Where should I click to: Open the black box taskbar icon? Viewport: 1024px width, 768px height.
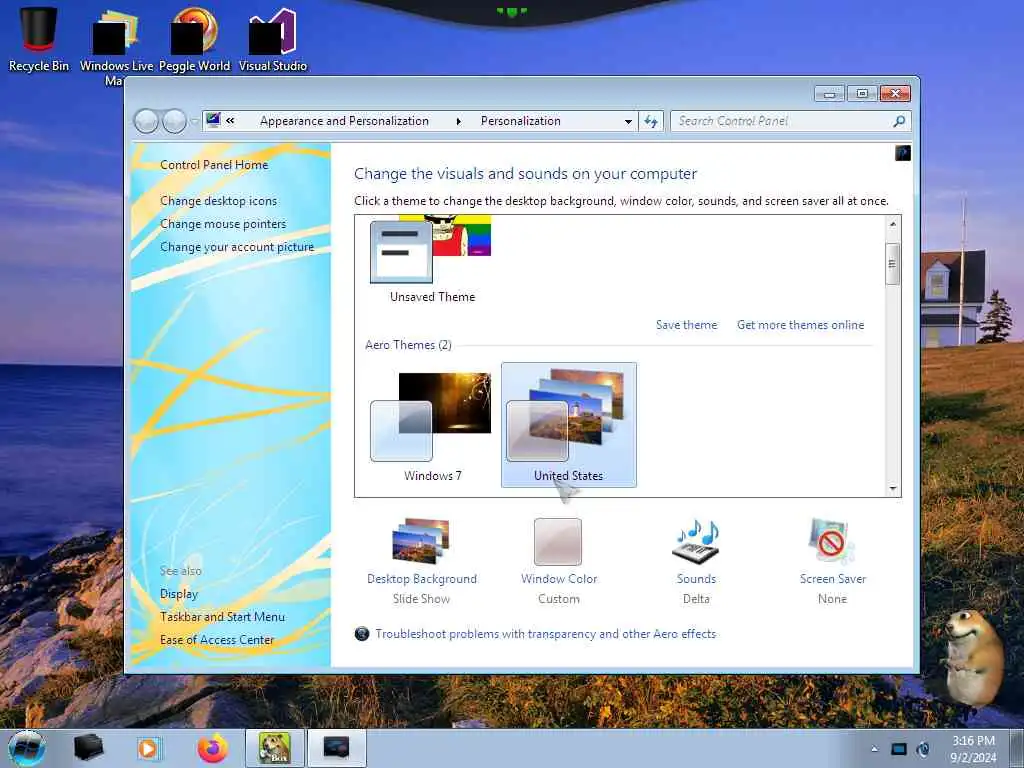tap(88, 748)
